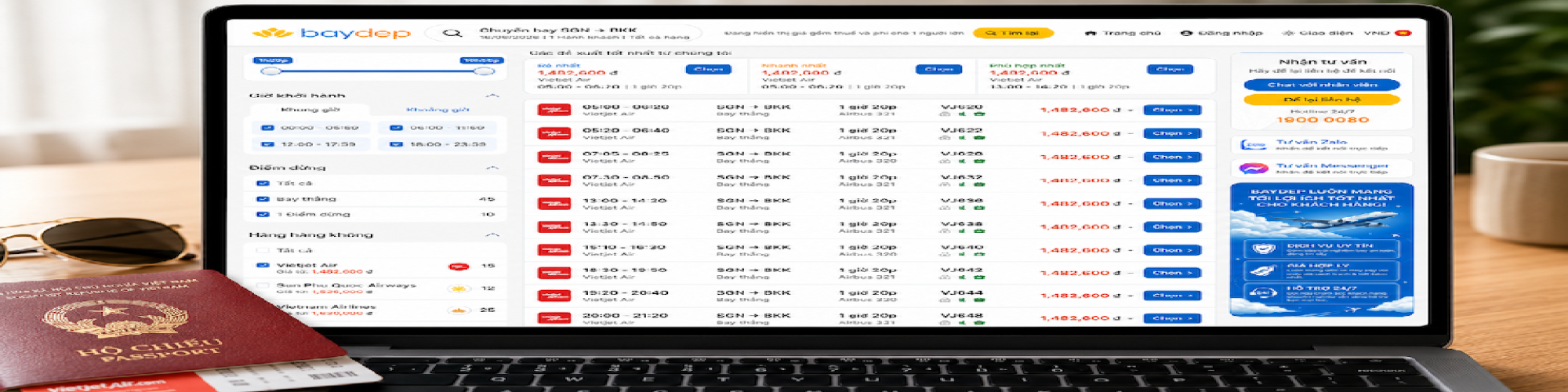Select flight VJ622 with Chọn button
This screenshot has width=1568, height=392.
(1172, 134)
